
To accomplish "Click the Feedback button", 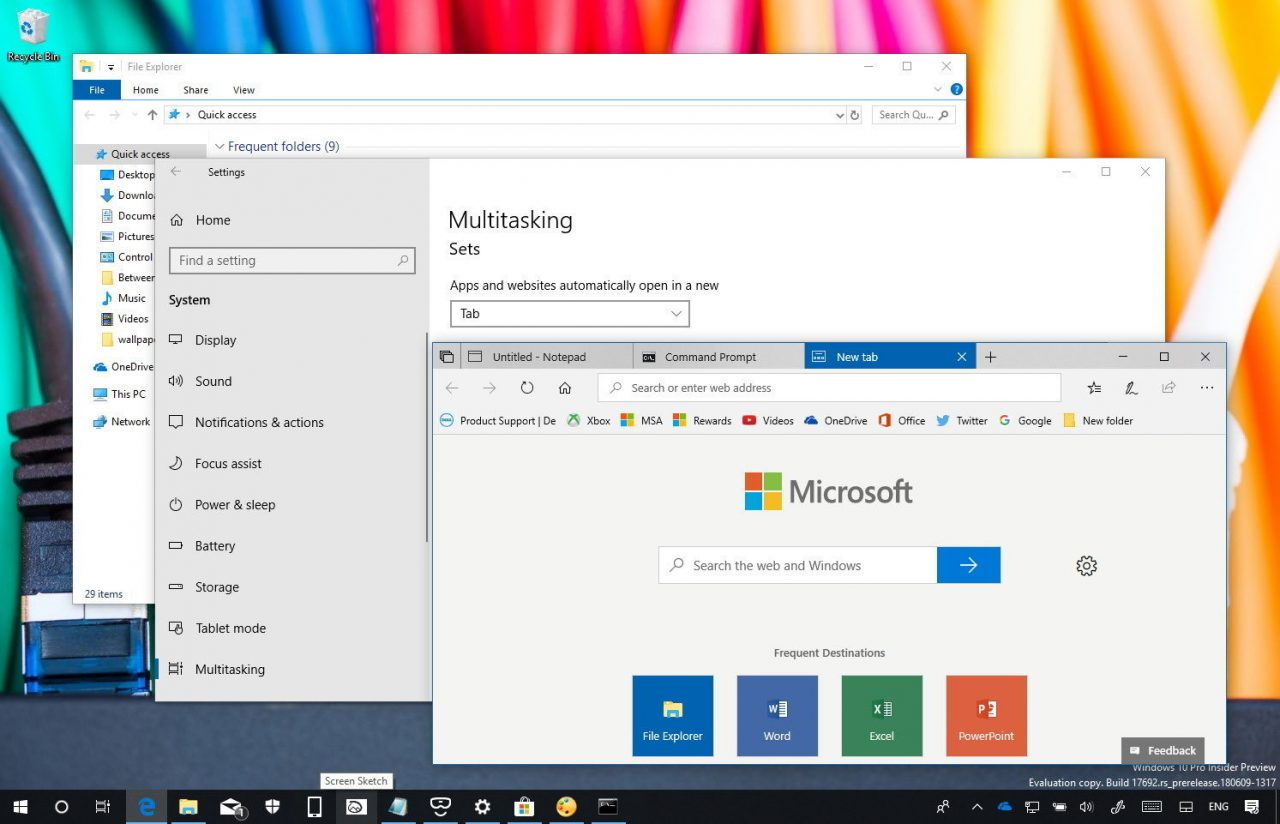I will point(1162,751).
